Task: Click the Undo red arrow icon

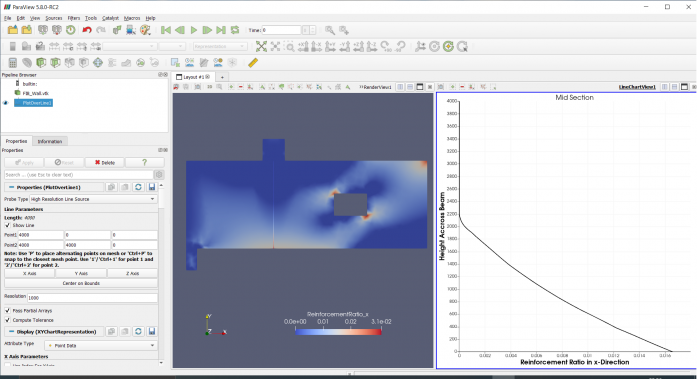Action: [x=87, y=30]
